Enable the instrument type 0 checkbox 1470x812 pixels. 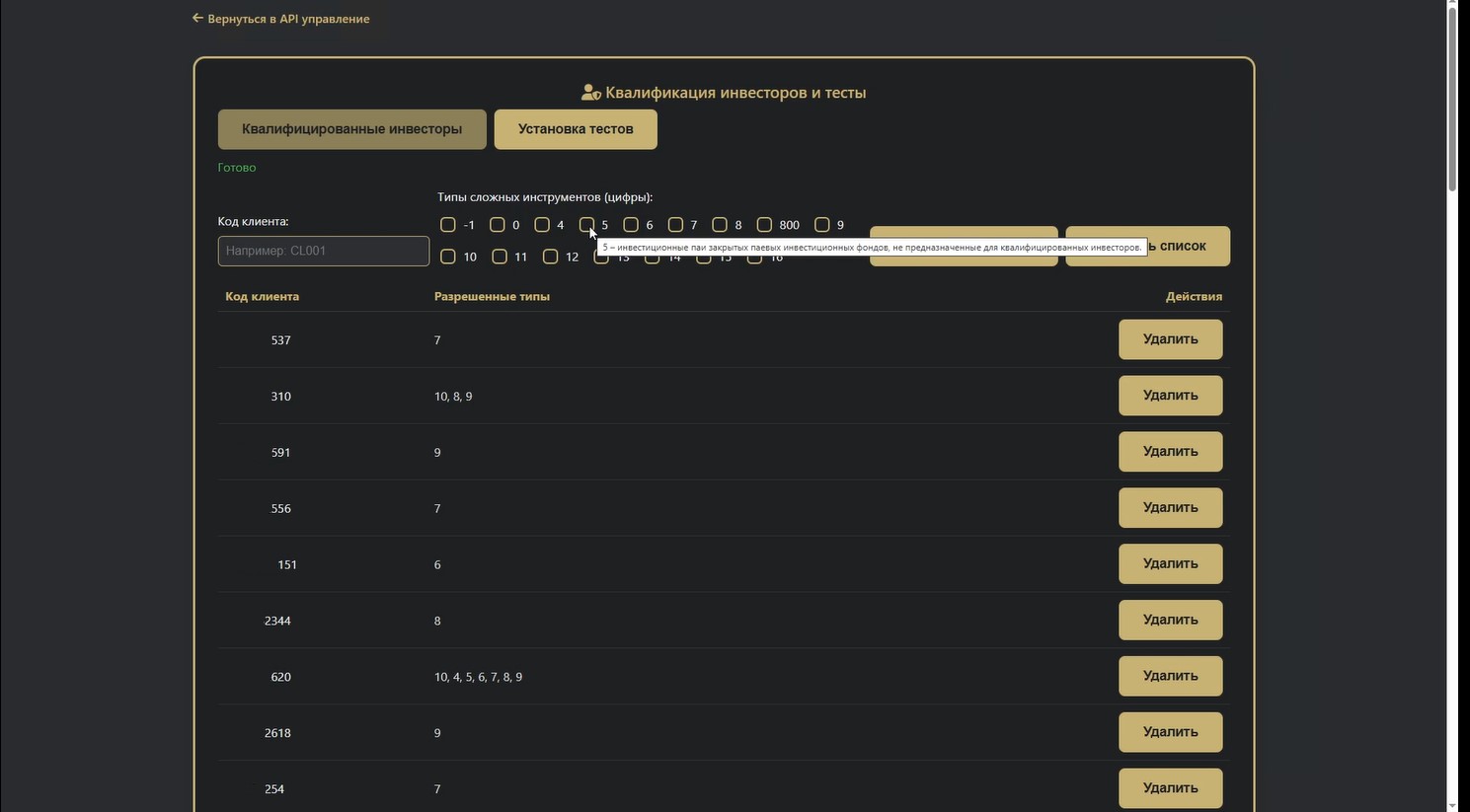(x=498, y=225)
